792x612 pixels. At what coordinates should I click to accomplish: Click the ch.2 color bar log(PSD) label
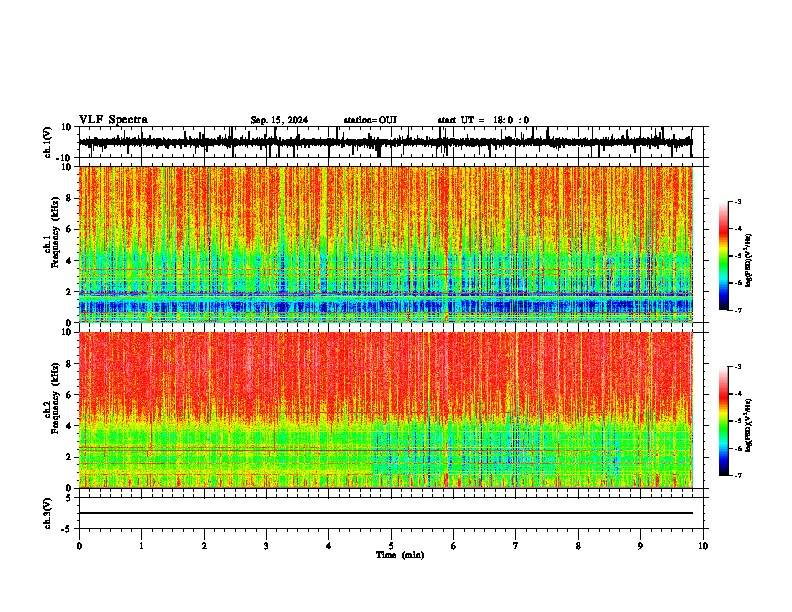click(748, 426)
